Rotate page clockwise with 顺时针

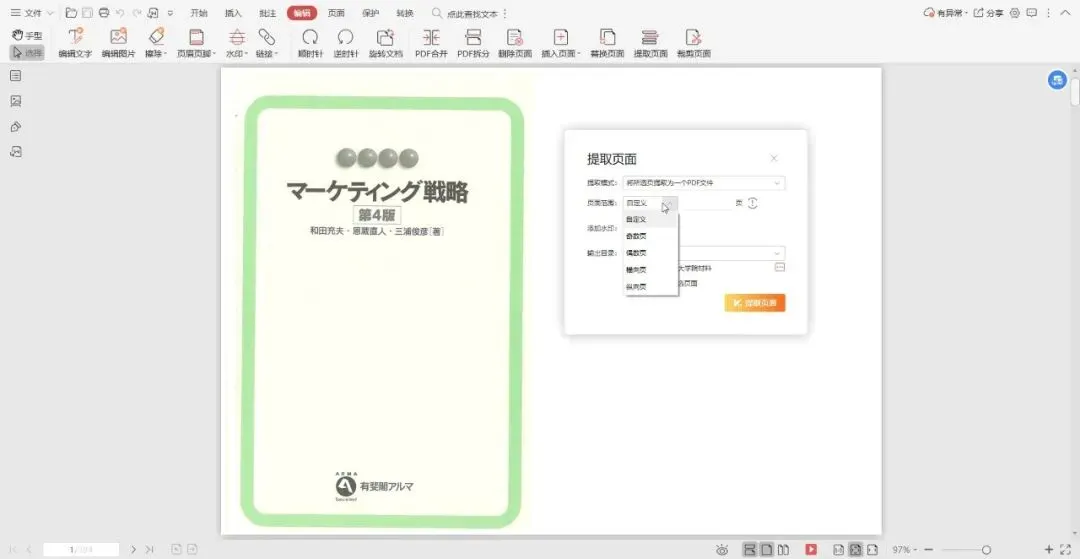point(311,43)
